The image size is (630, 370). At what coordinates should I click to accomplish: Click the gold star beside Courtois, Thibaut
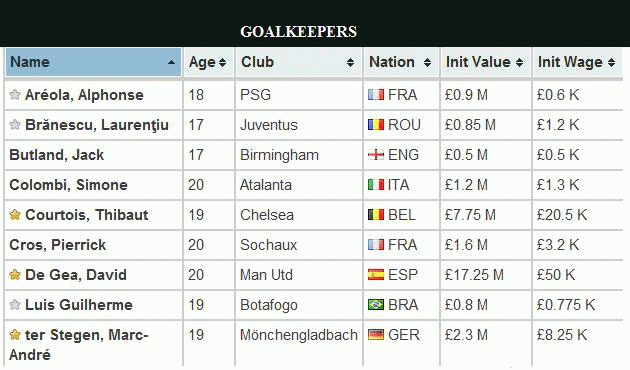pyautogui.click(x=15, y=215)
